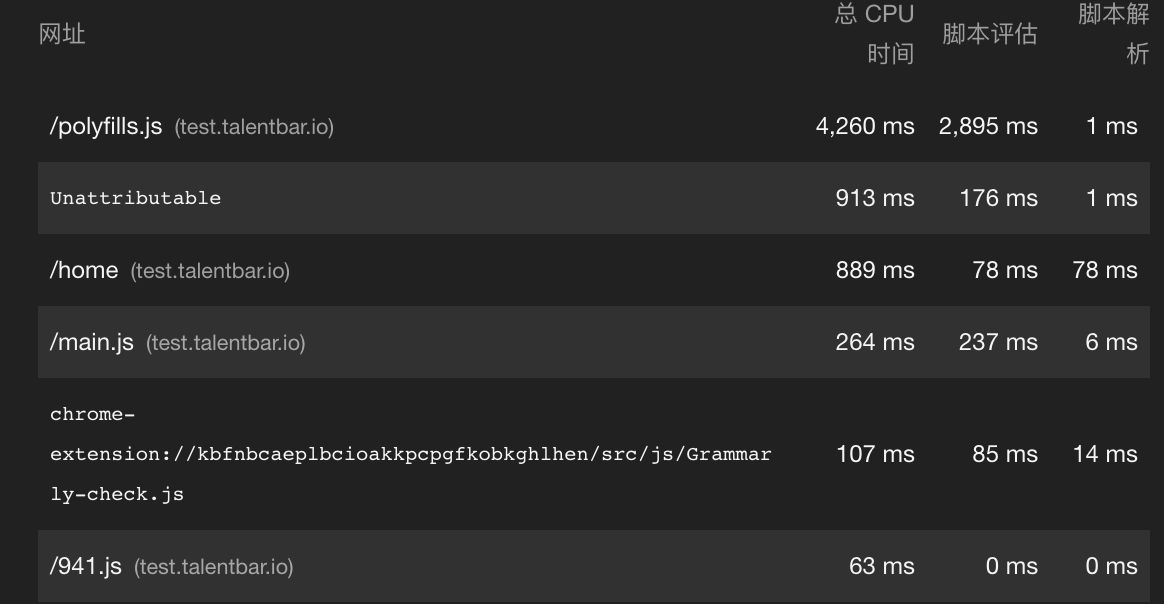Click the 总 CPU 时间 column header
The image size is (1164, 604).
coord(875,34)
